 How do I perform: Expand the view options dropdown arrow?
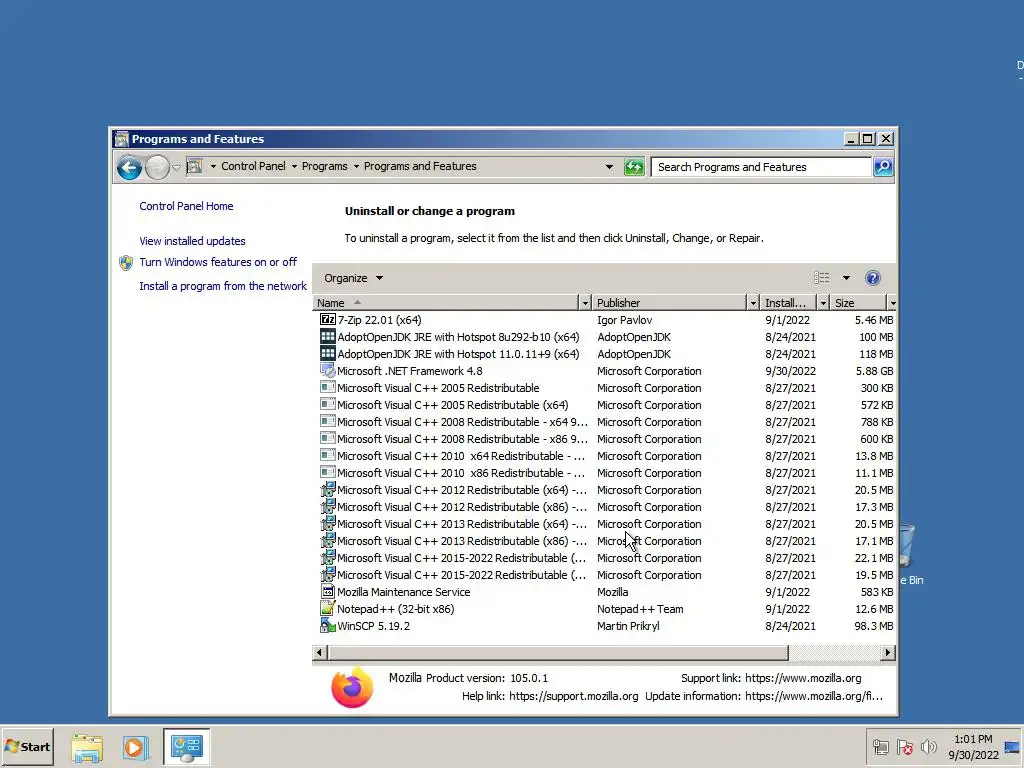pyautogui.click(x=846, y=278)
